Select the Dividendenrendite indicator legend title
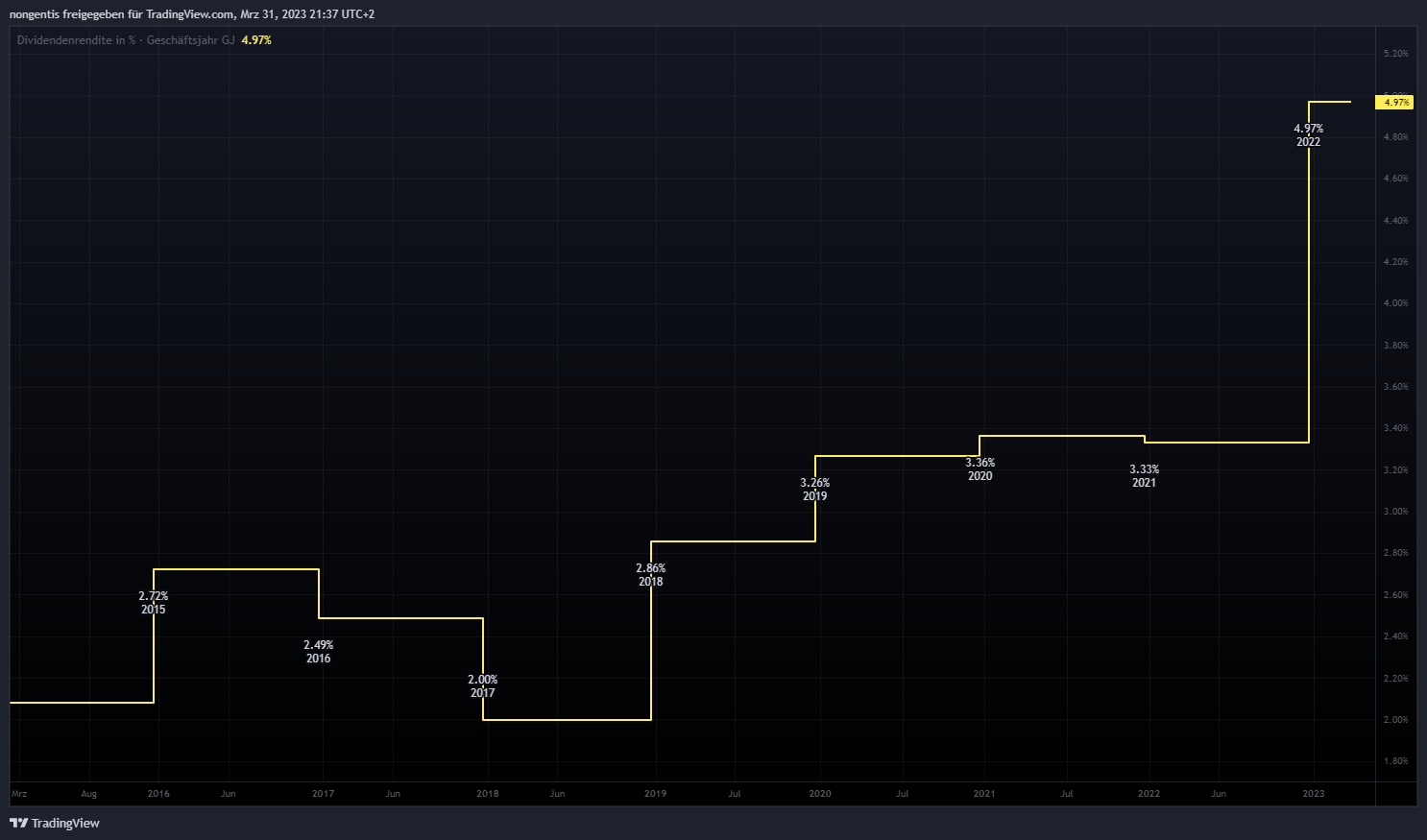This screenshot has width=1427, height=840. [125, 40]
